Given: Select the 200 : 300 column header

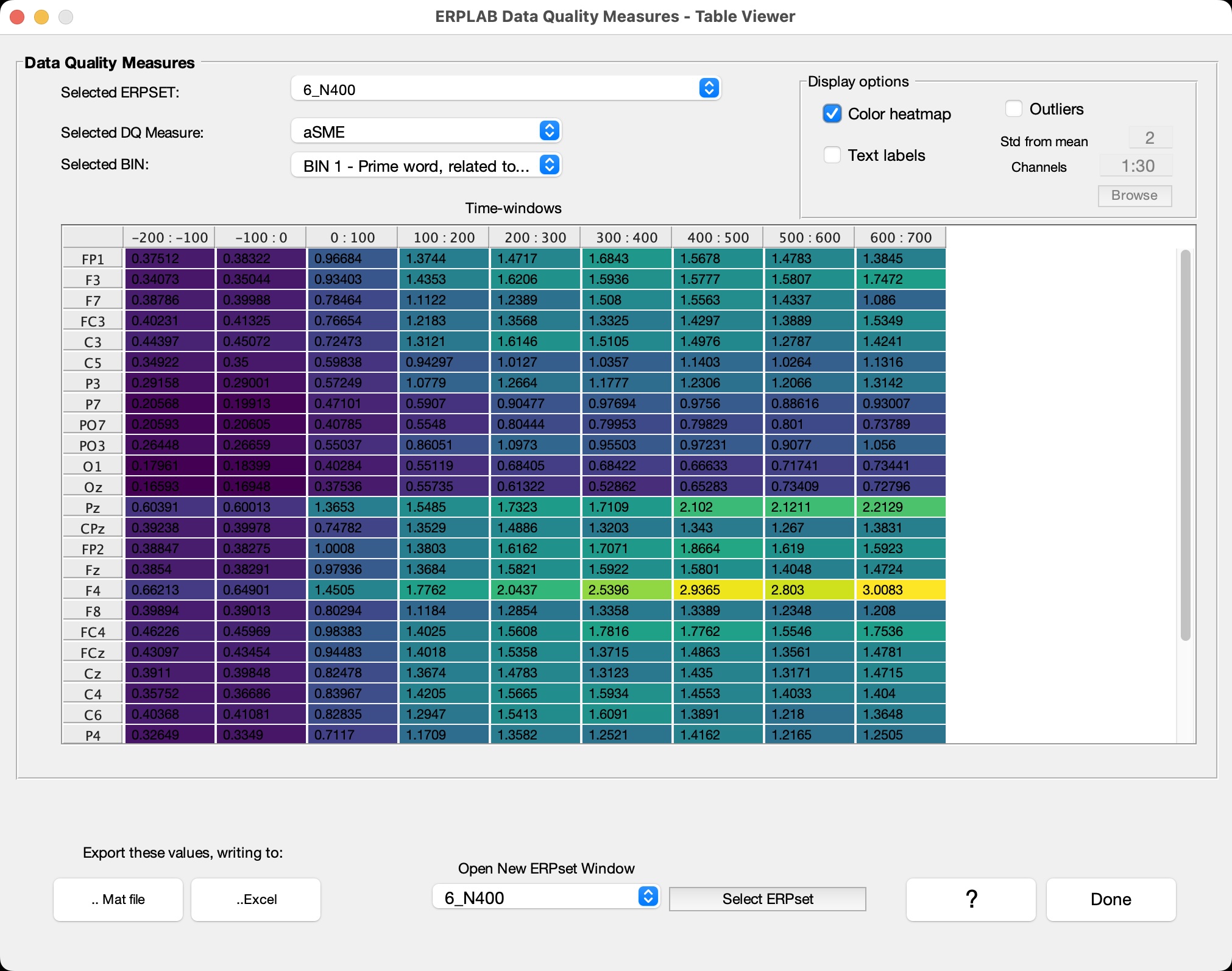Looking at the screenshot, I should click(535, 238).
